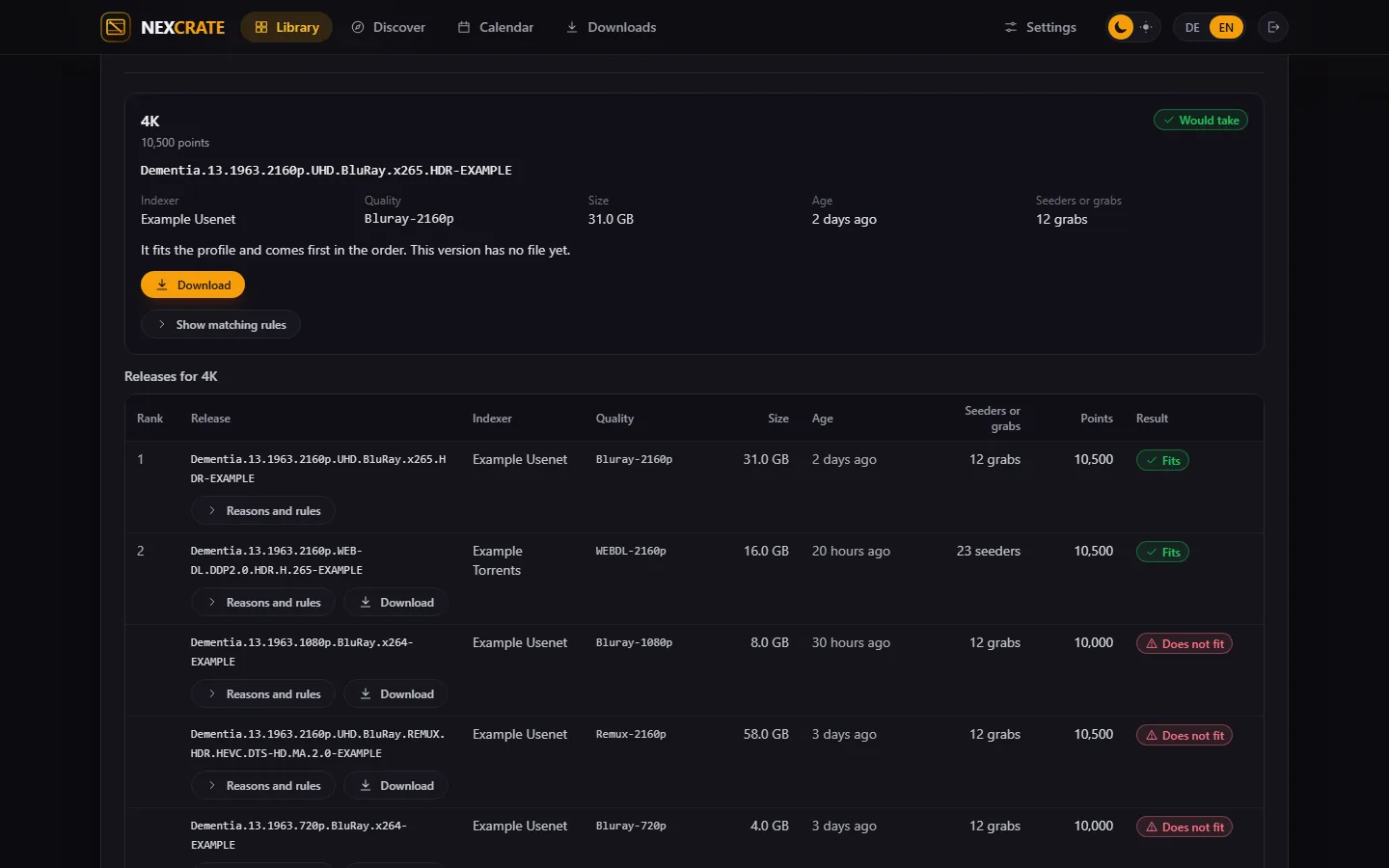Go to the Discover tab
Screen dimensions: 1389x868
pyautogui.click(x=388, y=27)
